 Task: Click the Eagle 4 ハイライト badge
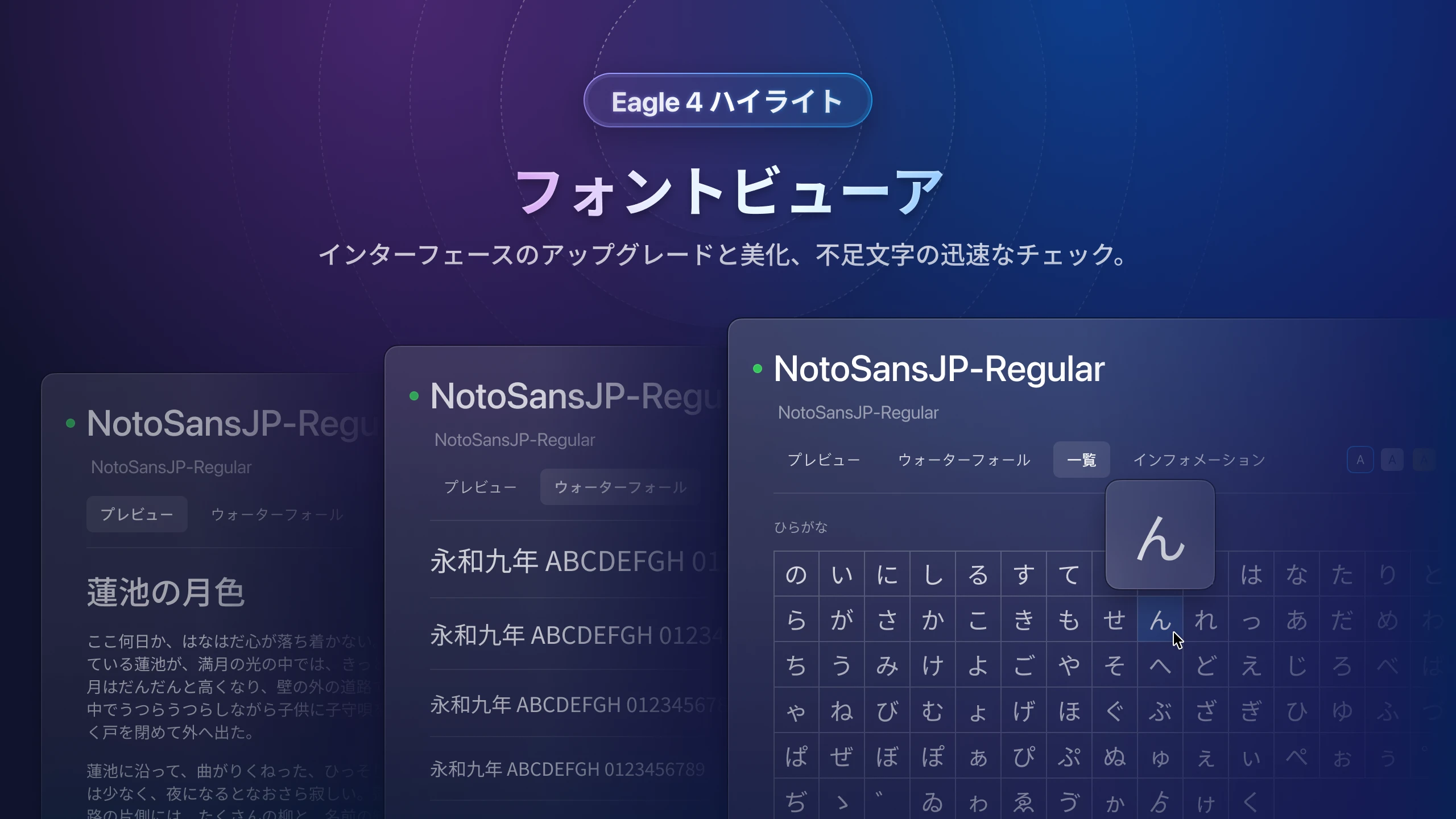point(727,101)
